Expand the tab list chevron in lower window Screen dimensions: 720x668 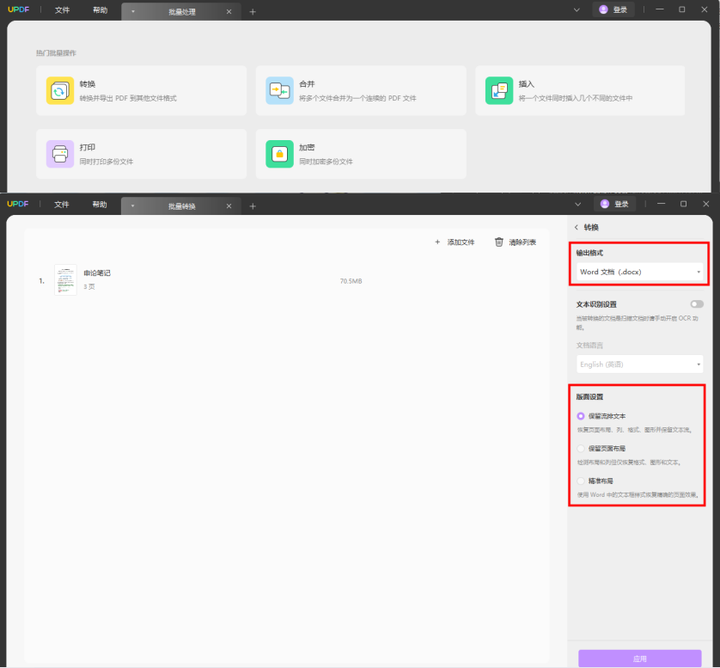click(578, 204)
